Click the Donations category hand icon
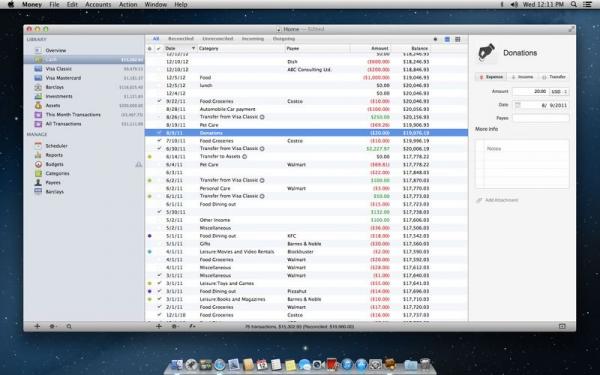600x375 pixels. (x=486, y=52)
